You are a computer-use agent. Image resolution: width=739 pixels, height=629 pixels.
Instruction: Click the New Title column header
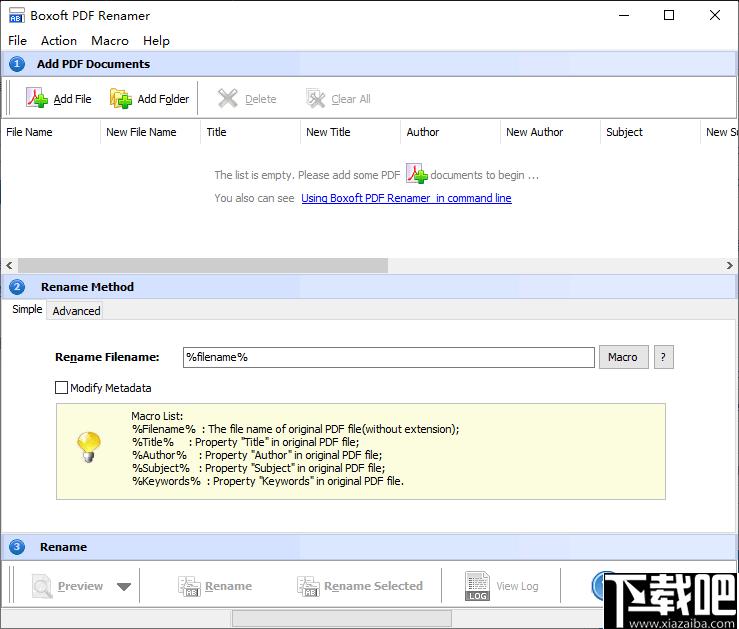[x=350, y=132]
